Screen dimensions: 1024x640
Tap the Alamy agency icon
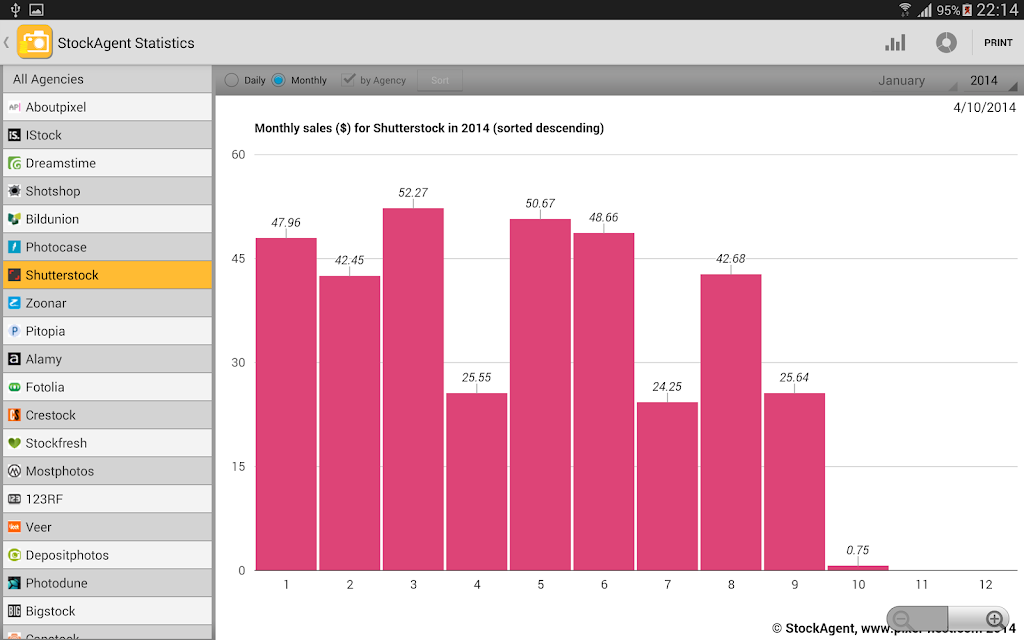tap(14, 359)
